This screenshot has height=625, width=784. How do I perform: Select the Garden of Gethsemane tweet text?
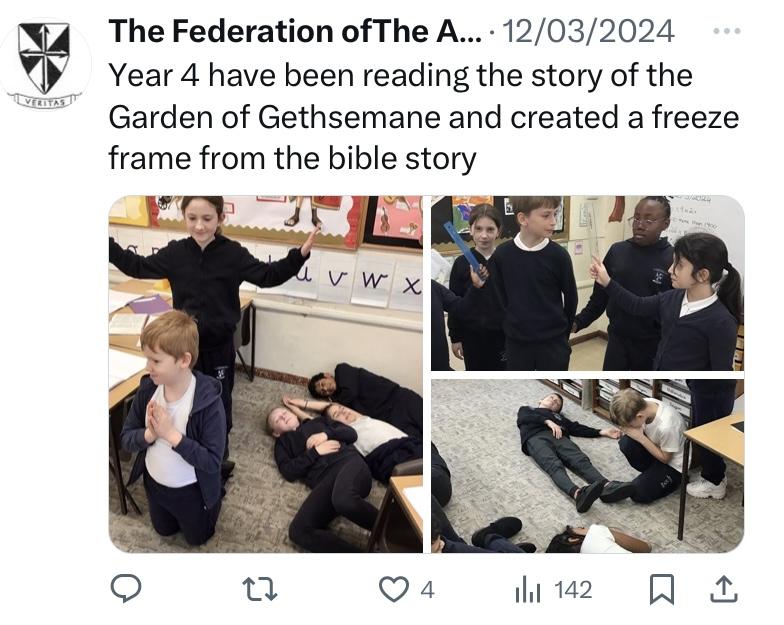coord(424,117)
